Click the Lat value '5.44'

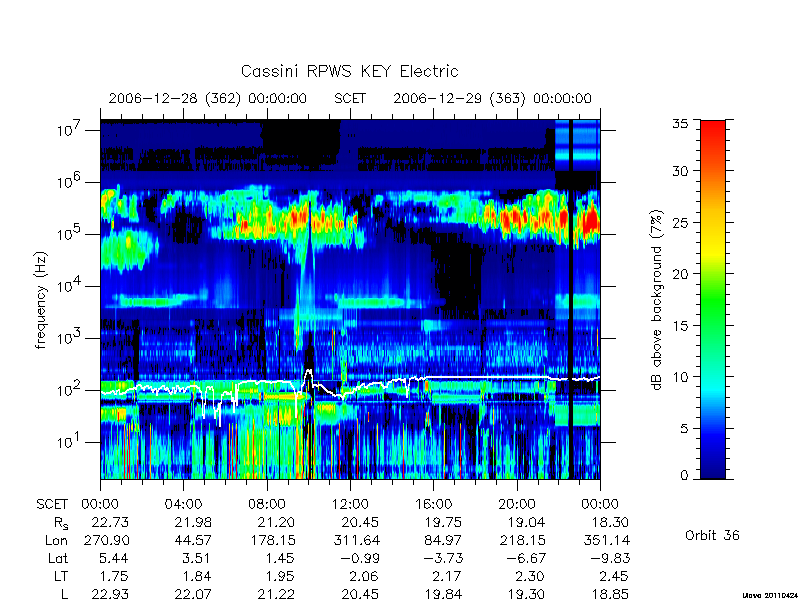pos(115,558)
